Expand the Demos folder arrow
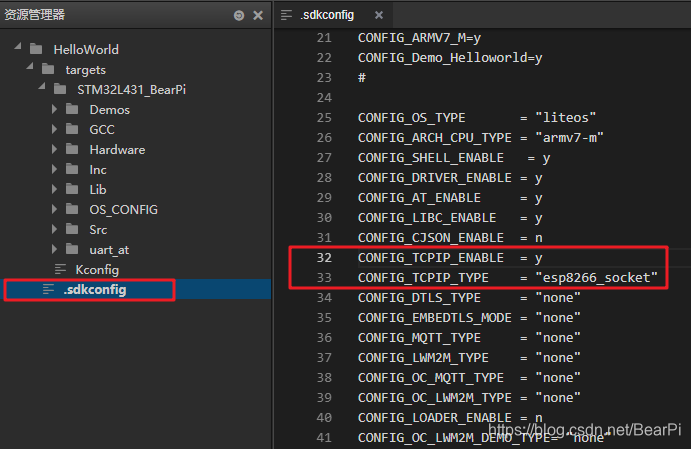 [54, 109]
